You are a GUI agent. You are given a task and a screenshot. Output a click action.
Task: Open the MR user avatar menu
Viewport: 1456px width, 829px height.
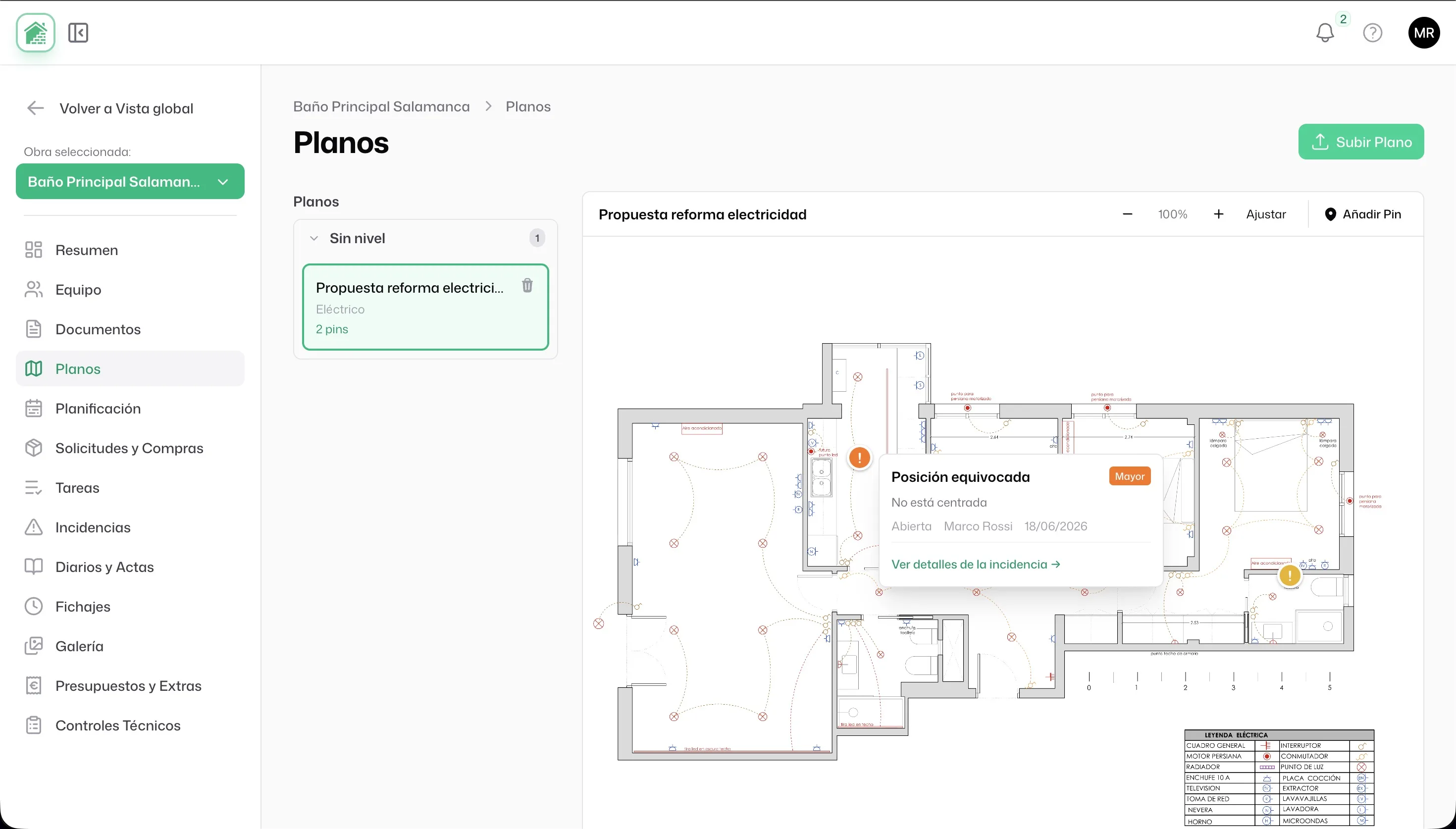(x=1423, y=33)
